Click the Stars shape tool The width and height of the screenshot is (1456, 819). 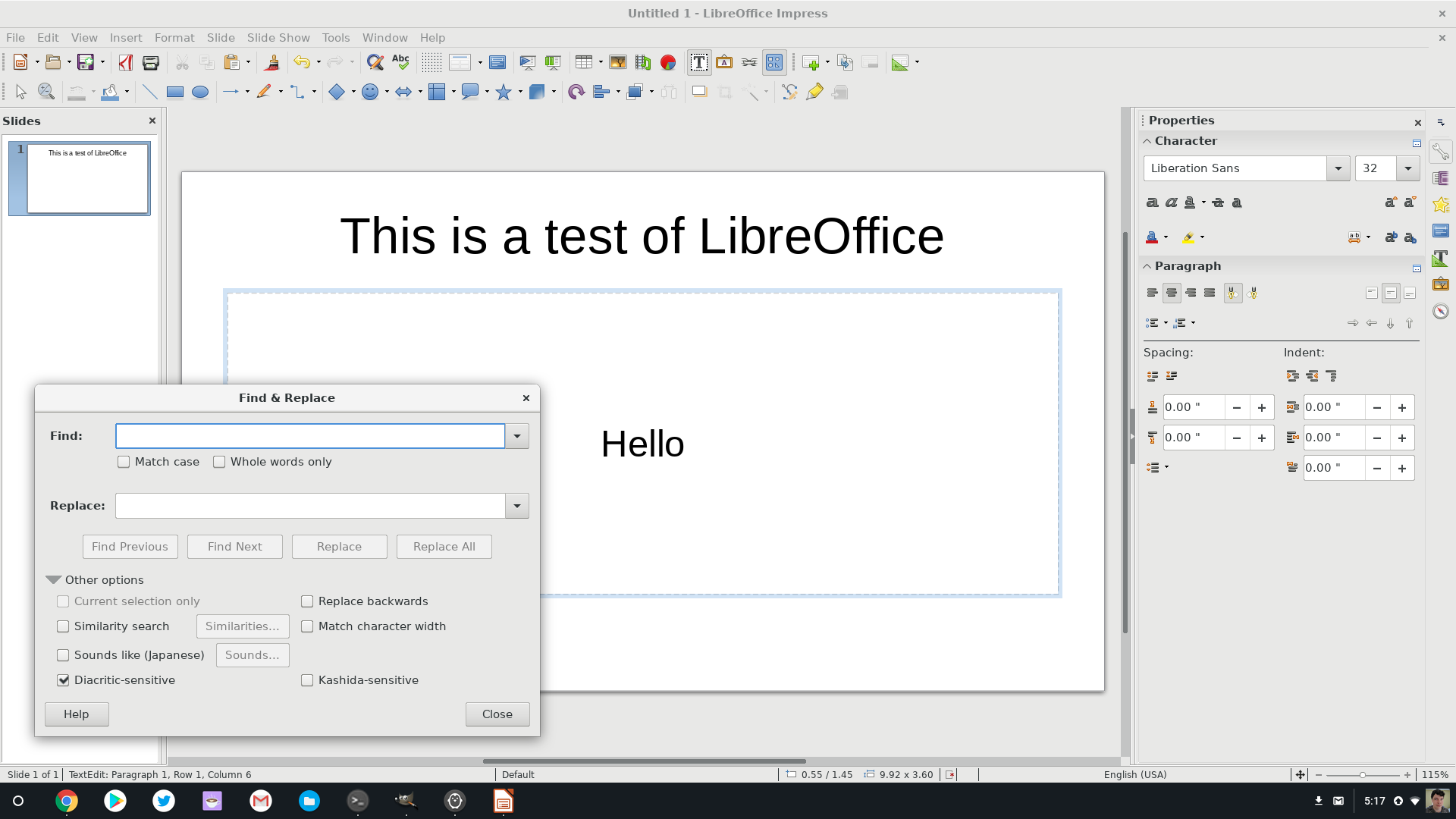pyautogui.click(x=503, y=93)
